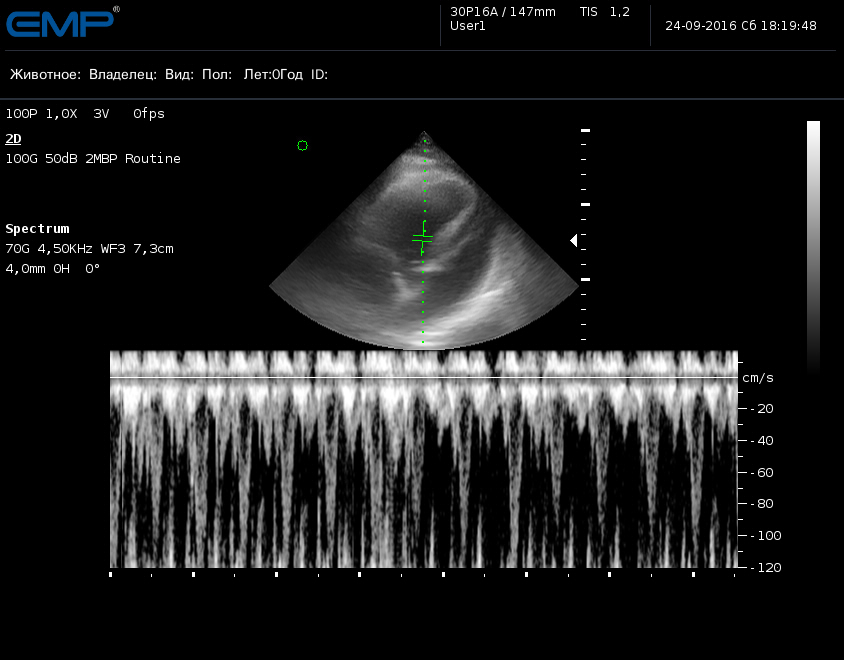The height and width of the screenshot is (660, 844).
Task: Click the Лет:0Год age field
Action: [273, 74]
